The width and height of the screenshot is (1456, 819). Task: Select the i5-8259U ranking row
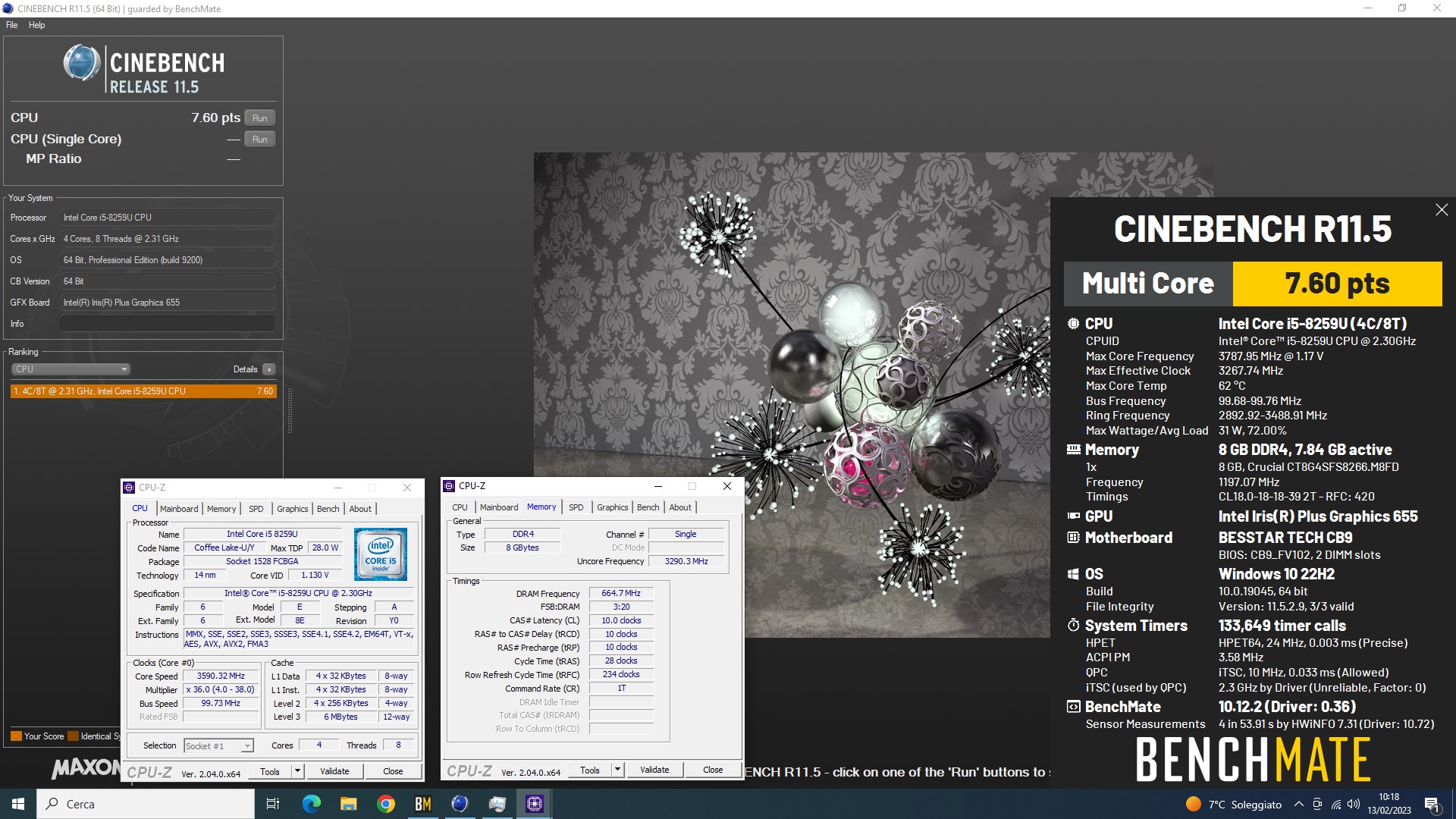143,391
